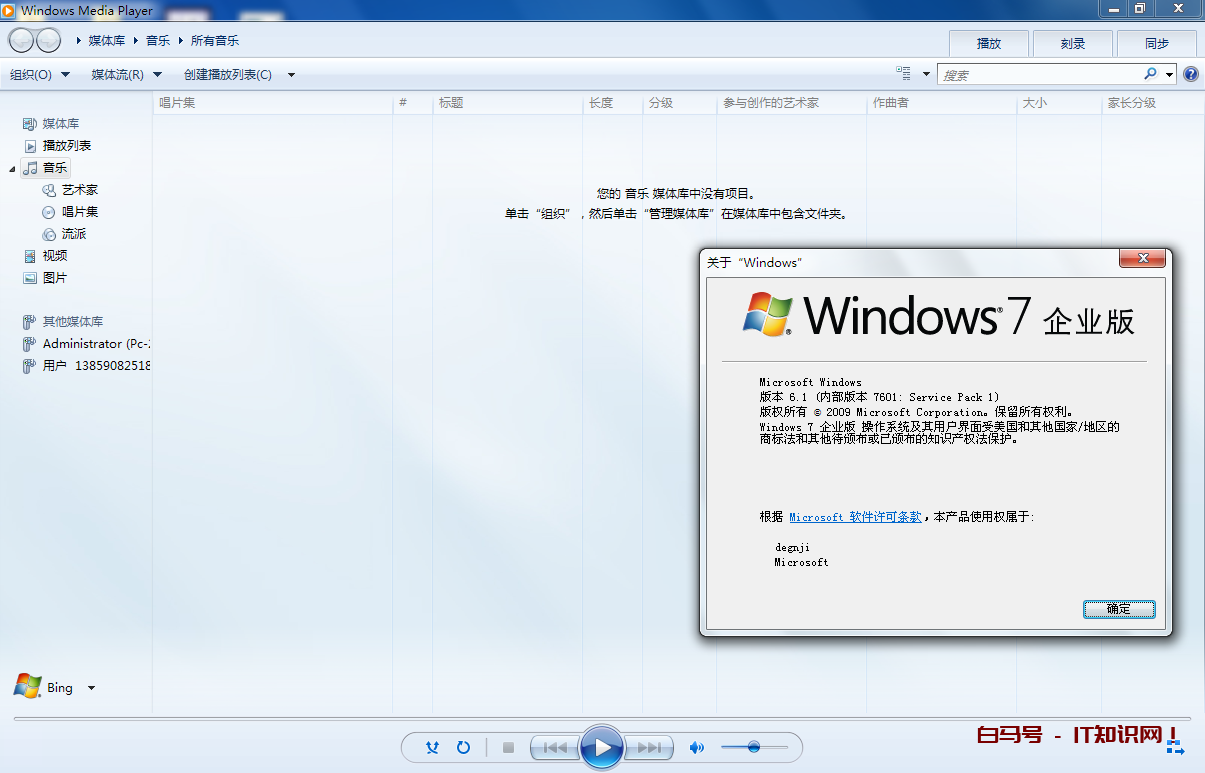This screenshot has width=1205, height=773.
Task: Click the View options icon
Action: click(904, 74)
